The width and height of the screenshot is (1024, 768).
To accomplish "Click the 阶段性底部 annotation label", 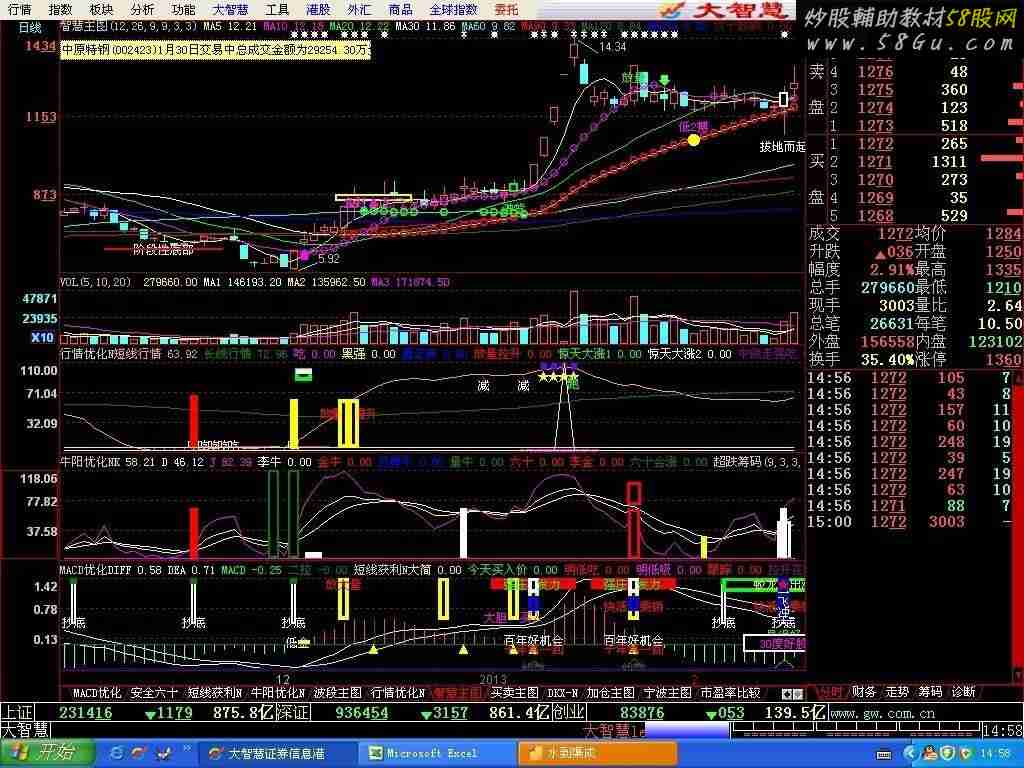I will (x=163, y=249).
